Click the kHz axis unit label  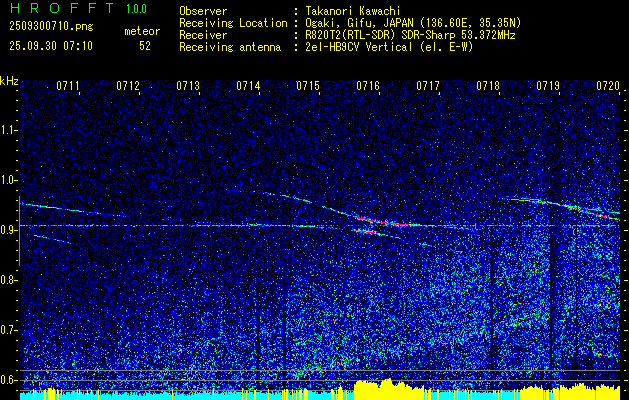point(9,81)
